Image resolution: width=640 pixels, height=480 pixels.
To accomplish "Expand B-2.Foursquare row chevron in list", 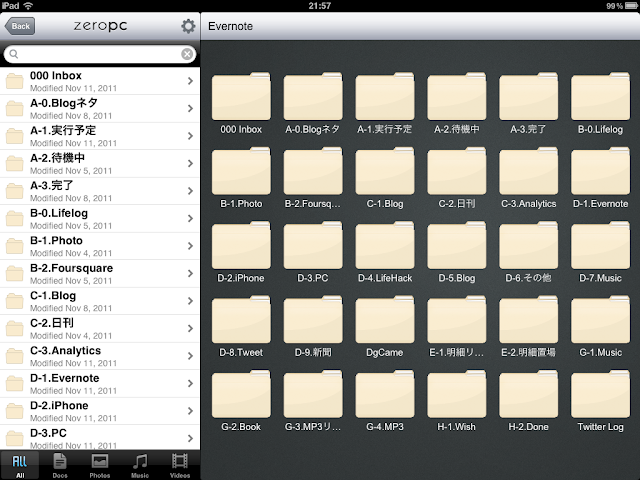I will (190, 273).
